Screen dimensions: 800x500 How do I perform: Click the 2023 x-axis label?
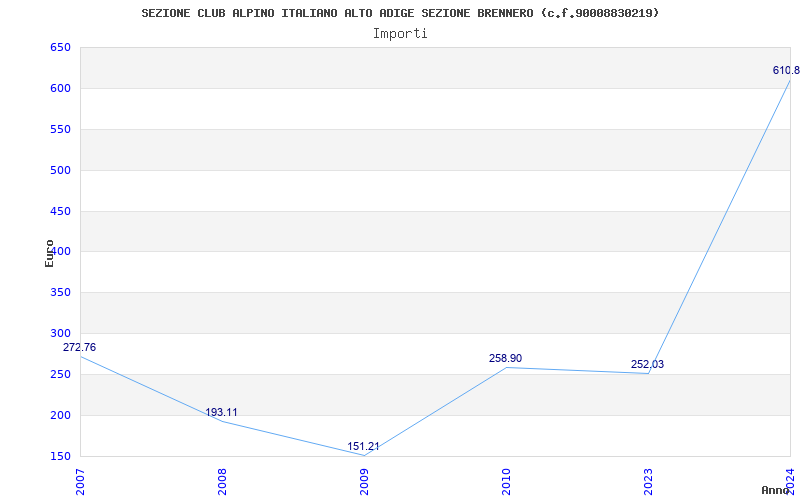[x=647, y=482]
